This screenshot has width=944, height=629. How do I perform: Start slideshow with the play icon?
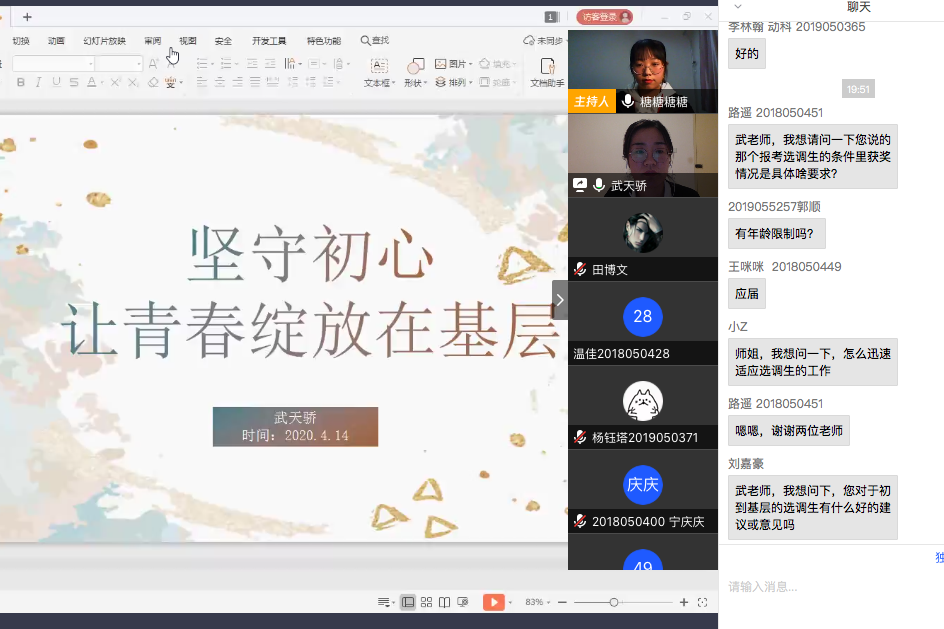tap(492, 601)
